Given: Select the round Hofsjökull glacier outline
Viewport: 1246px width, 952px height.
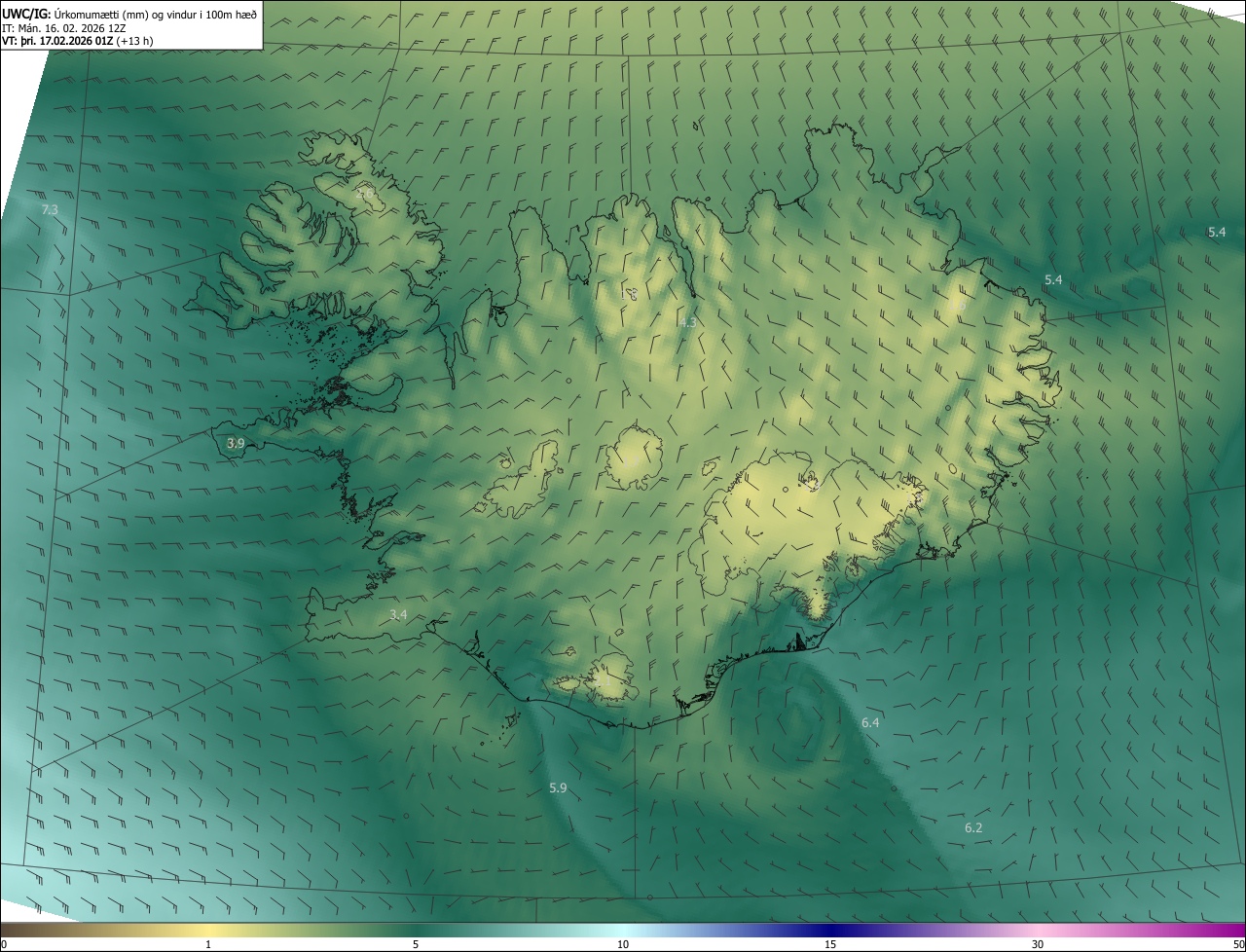Looking at the screenshot, I should 635,458.
